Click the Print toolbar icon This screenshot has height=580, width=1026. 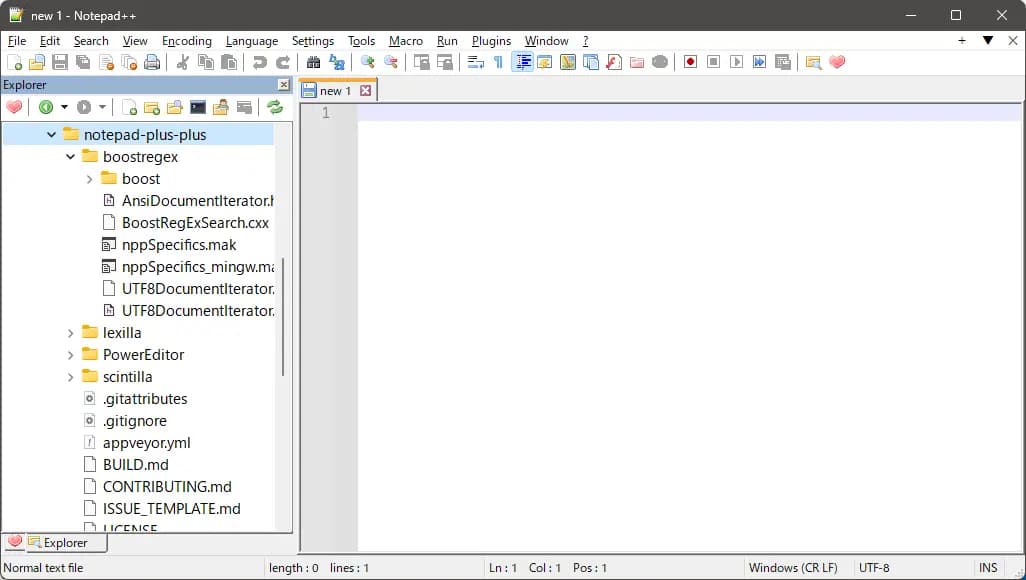point(152,62)
